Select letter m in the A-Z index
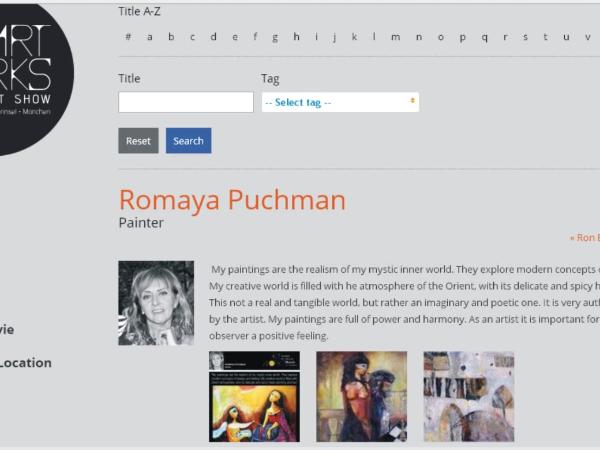Image resolution: width=600 pixels, height=450 pixels. tap(395, 38)
